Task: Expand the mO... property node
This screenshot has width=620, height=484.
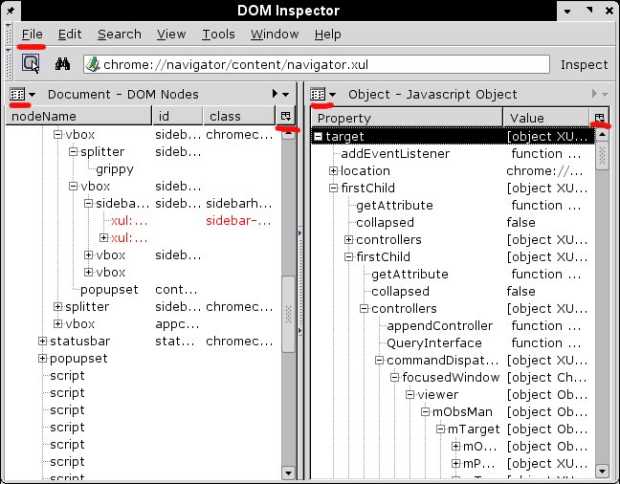Action: tap(456, 446)
